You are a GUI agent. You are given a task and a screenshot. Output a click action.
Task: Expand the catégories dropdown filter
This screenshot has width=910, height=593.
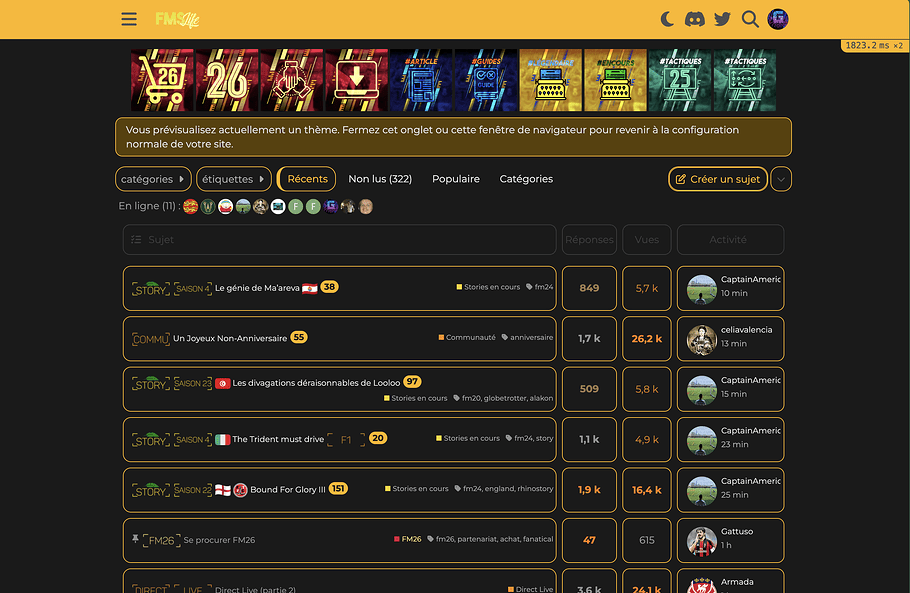click(x=153, y=179)
